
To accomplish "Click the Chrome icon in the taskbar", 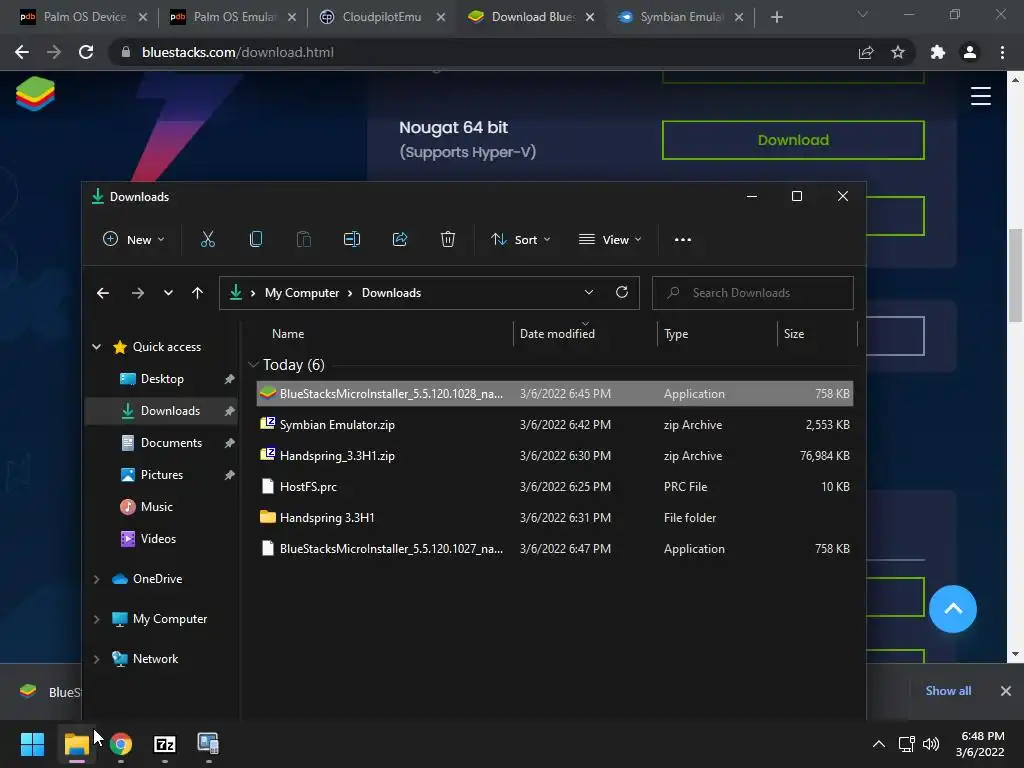I will [121, 744].
